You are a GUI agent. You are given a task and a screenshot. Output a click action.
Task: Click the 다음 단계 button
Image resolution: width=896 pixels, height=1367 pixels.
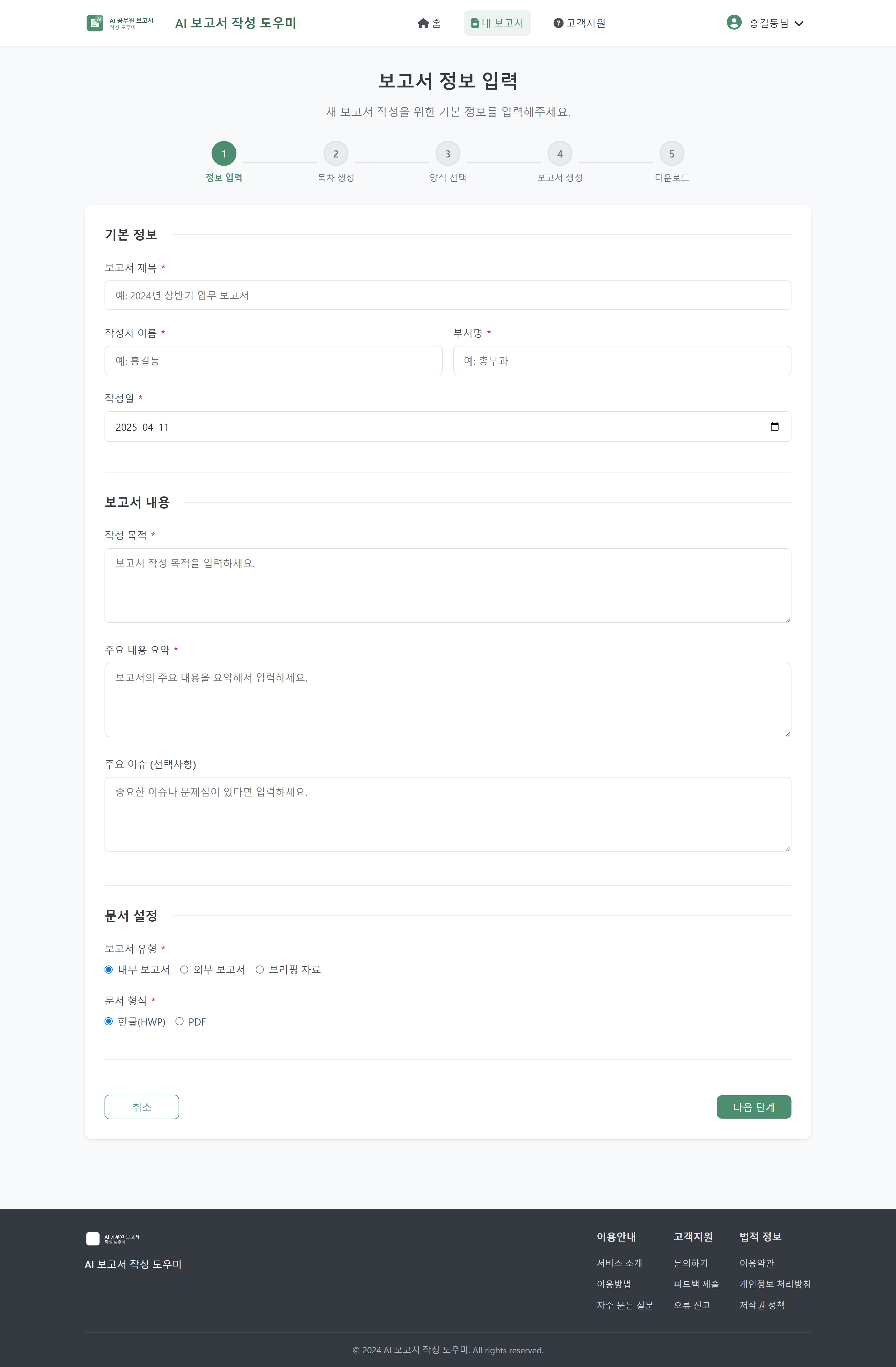[754, 1107]
